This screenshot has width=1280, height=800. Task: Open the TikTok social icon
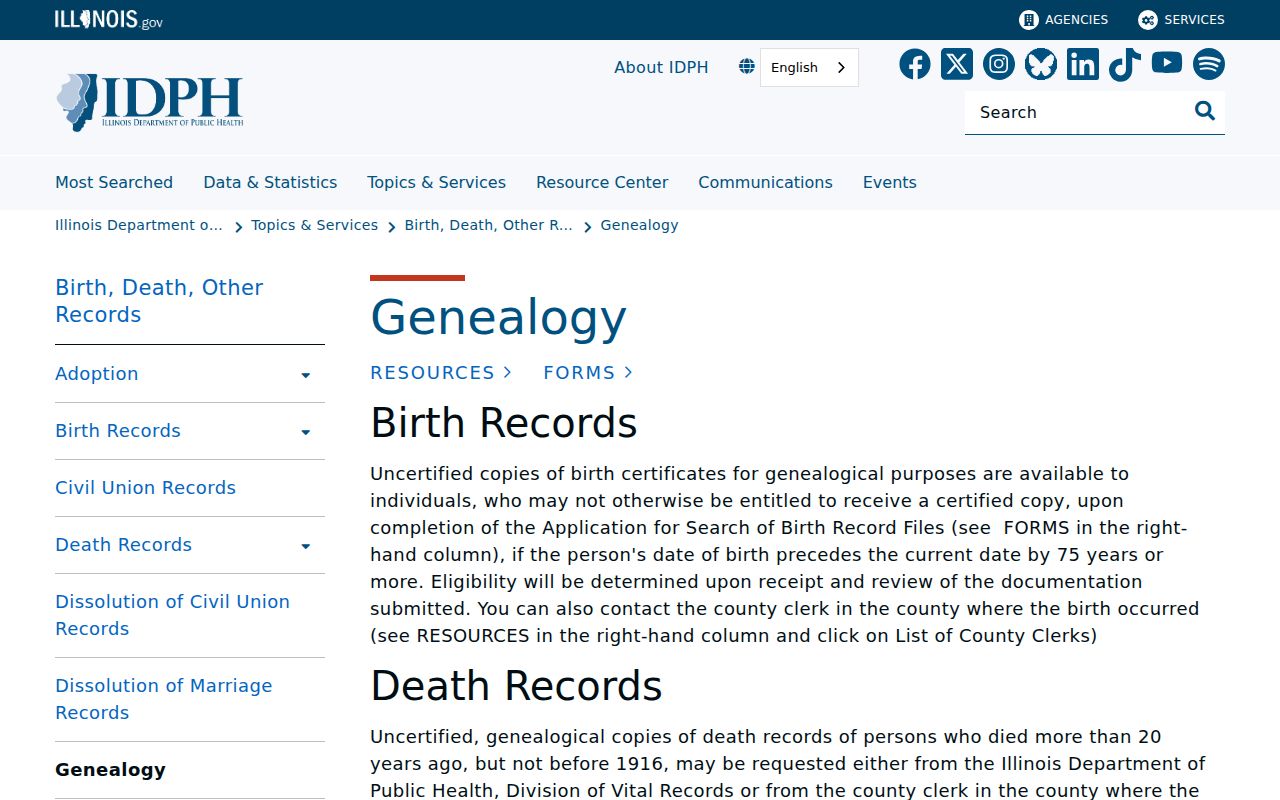[1125, 65]
